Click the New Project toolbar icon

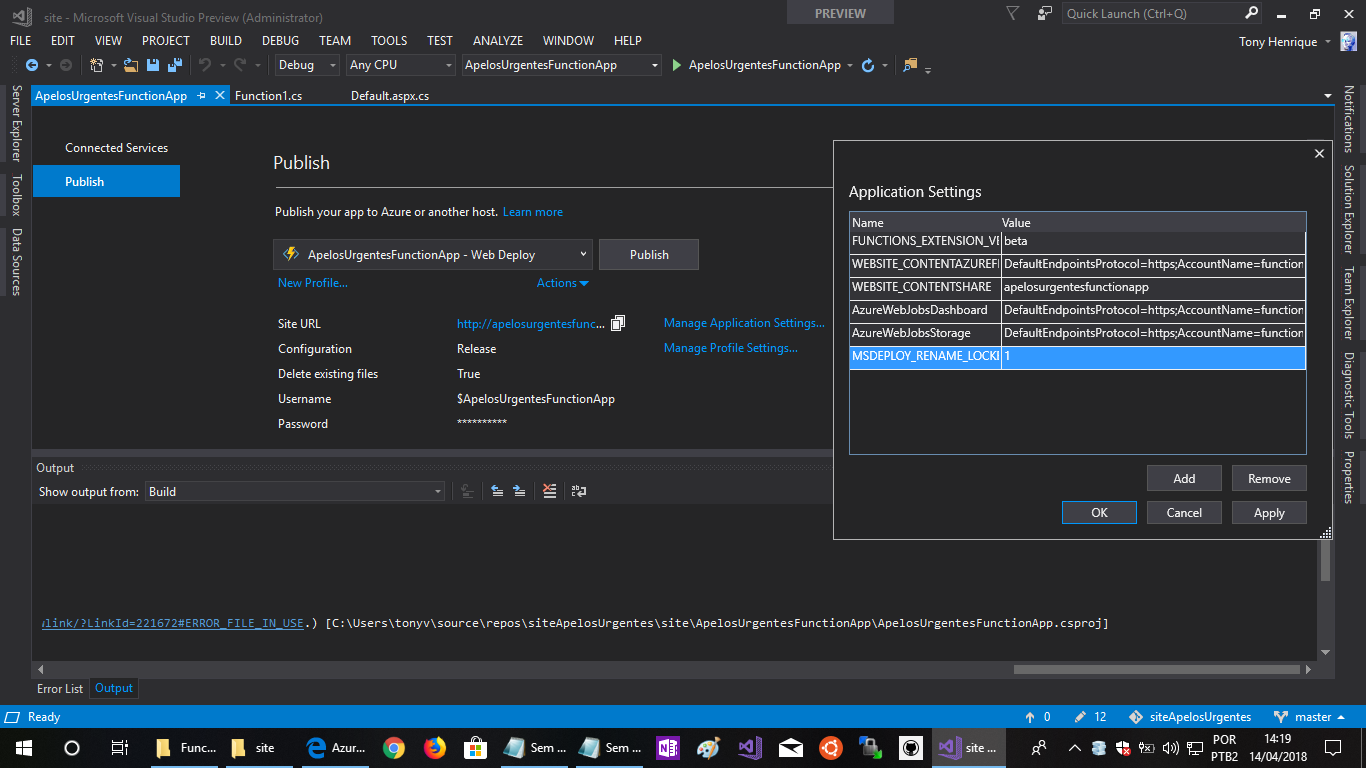(x=97, y=65)
